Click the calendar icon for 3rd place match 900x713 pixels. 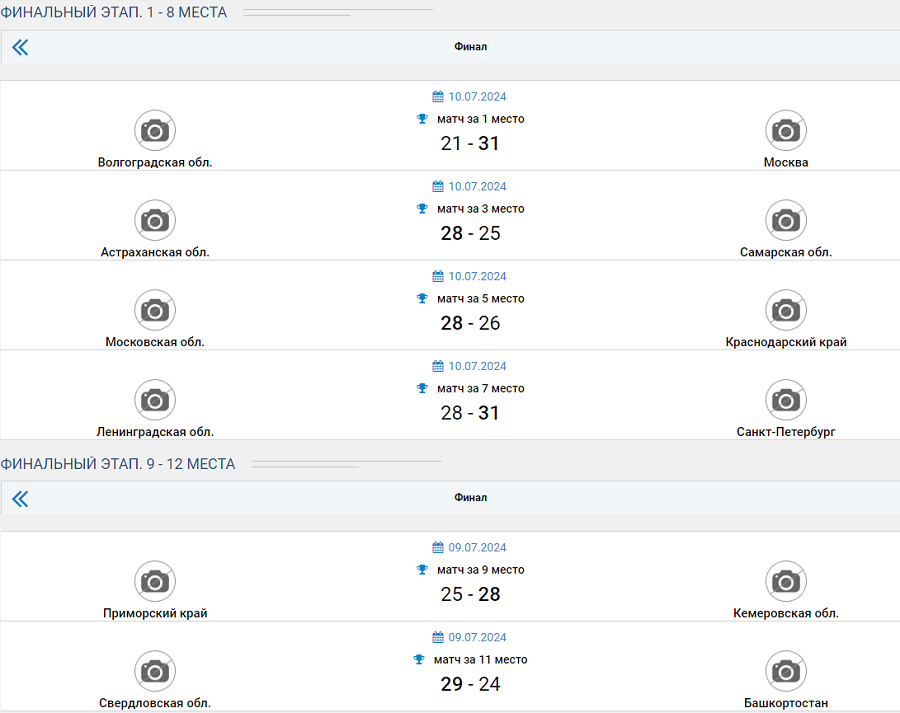tap(438, 187)
